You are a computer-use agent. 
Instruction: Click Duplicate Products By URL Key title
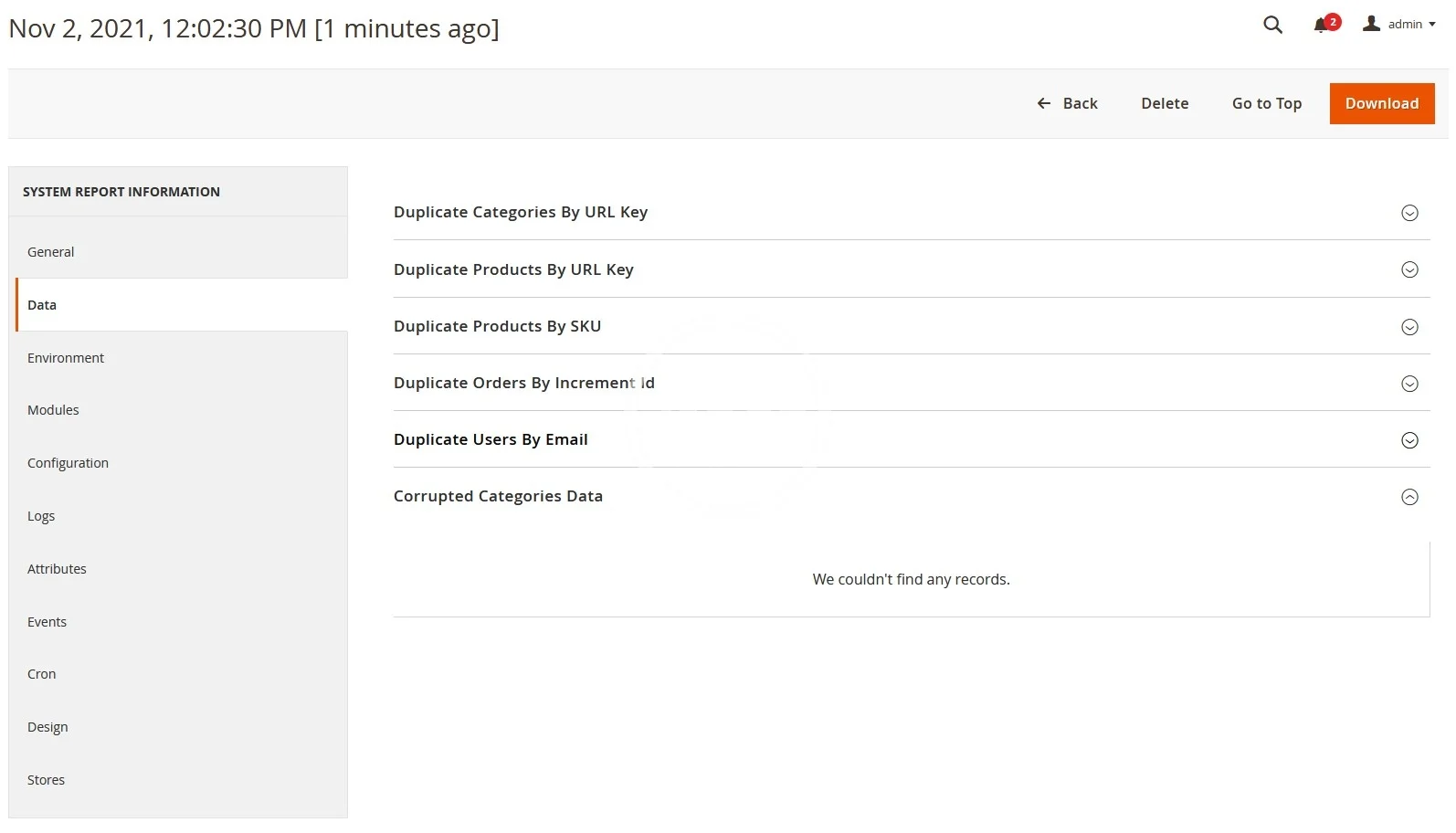coord(513,269)
